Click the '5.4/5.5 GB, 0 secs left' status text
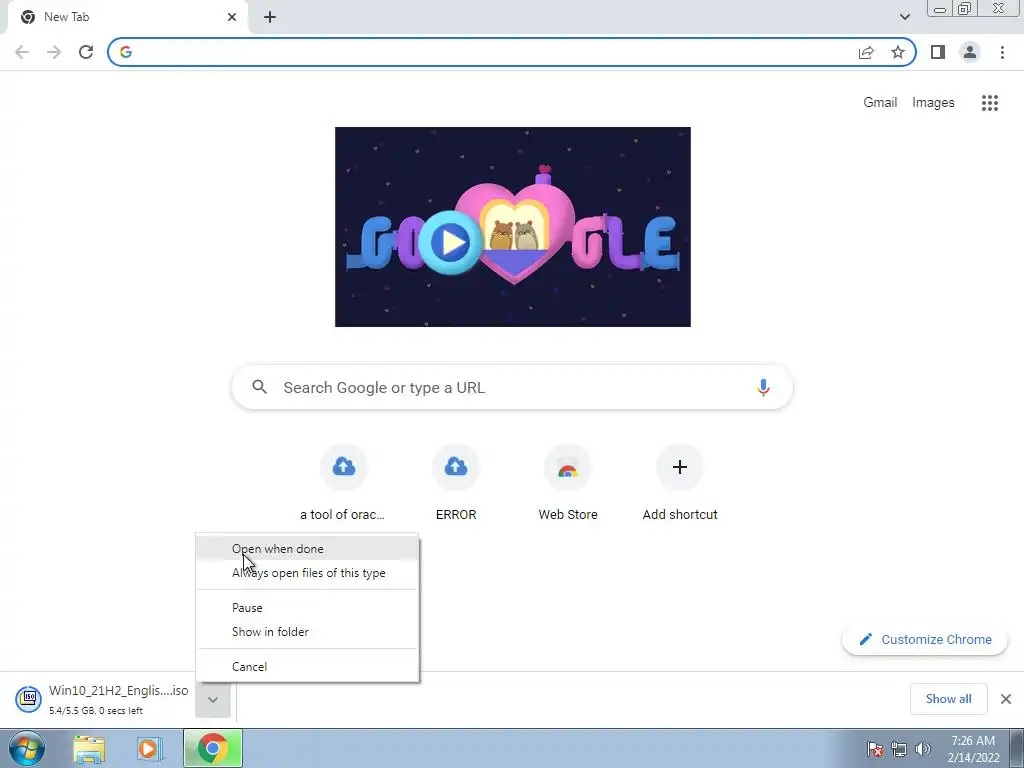The height and width of the screenshot is (768, 1024). click(x=96, y=711)
